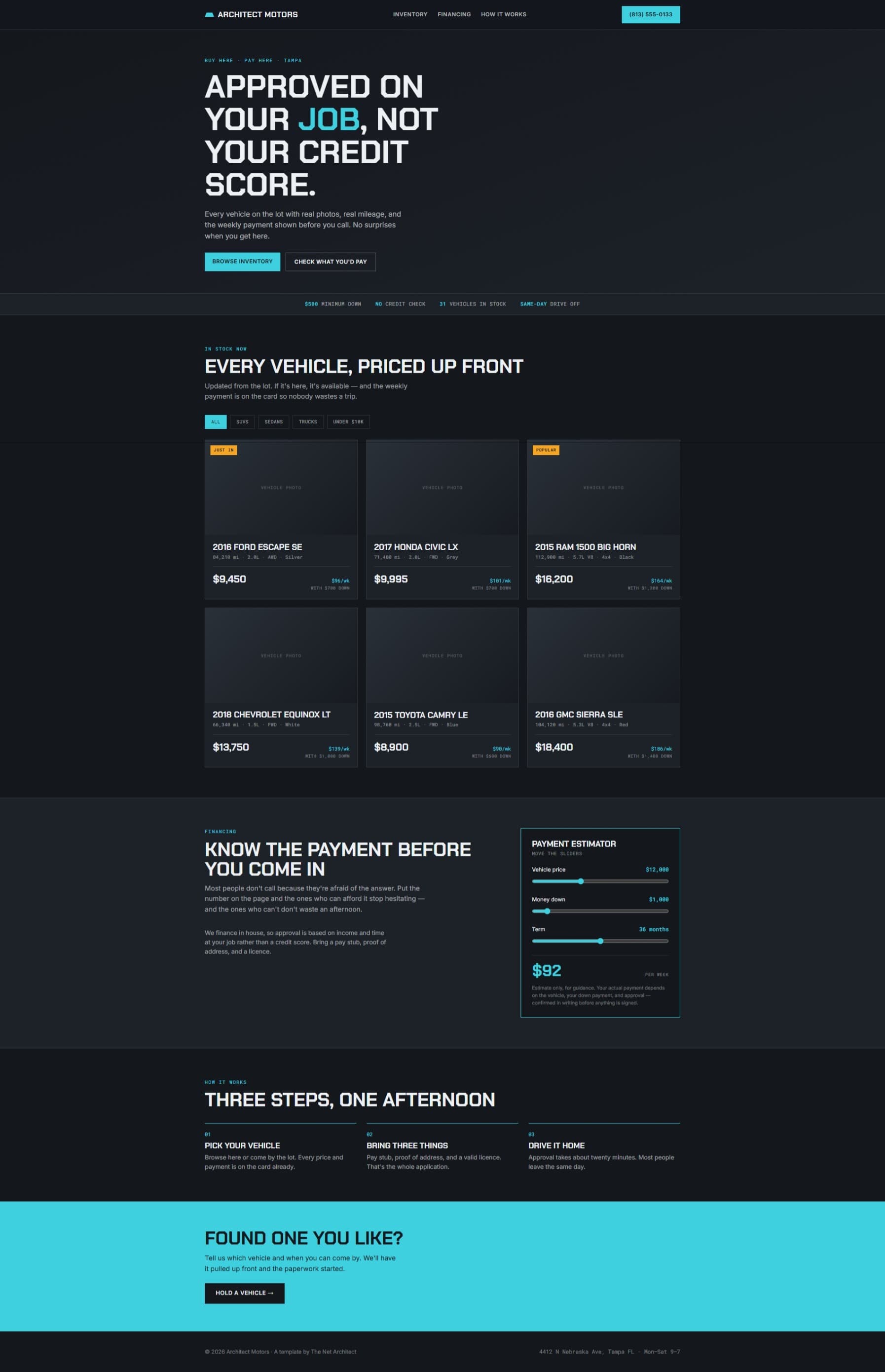Filter inventory by Trucks

(308, 422)
